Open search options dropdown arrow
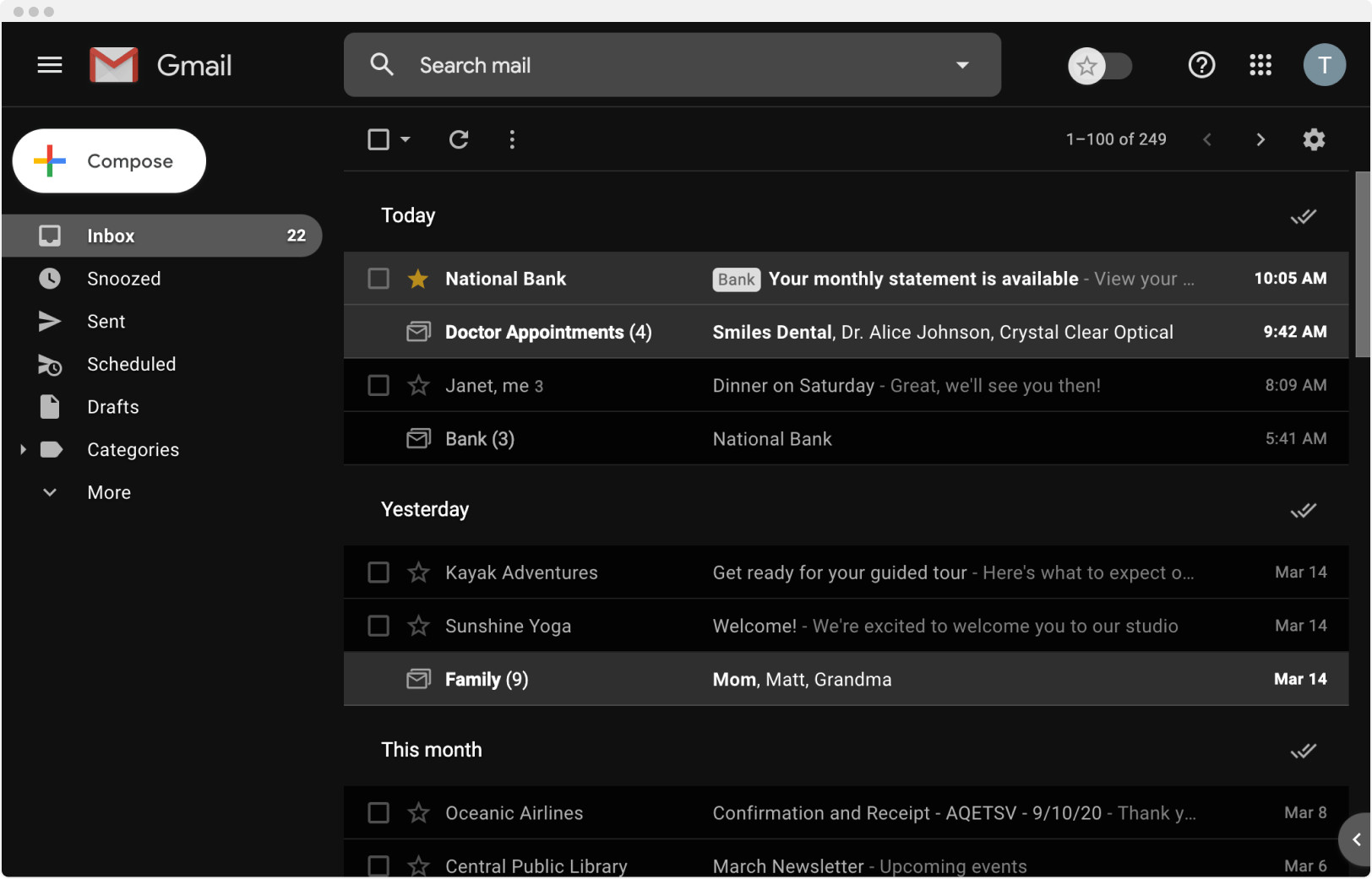 tap(961, 65)
